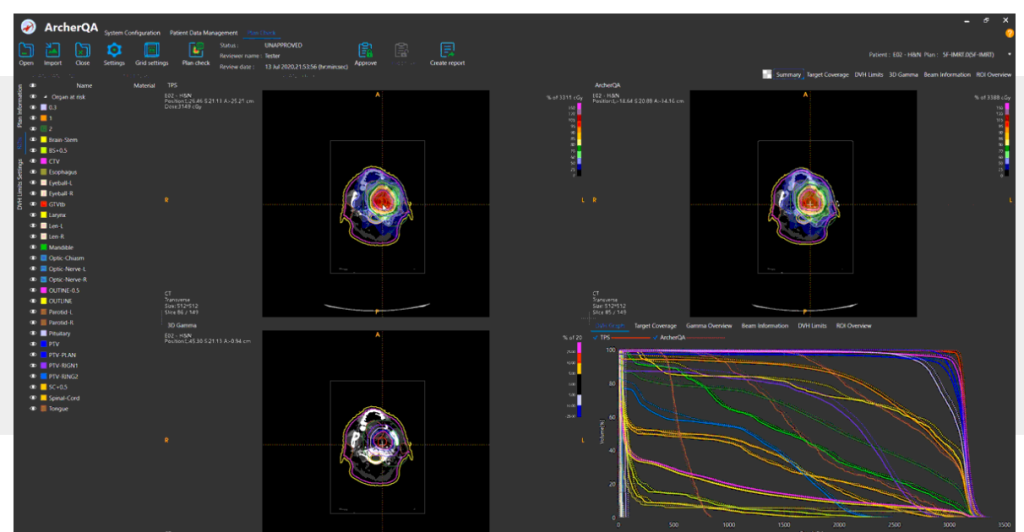Select the lower DVH Graph tab
Viewport: 1024px width, 532px height.
pos(610,326)
